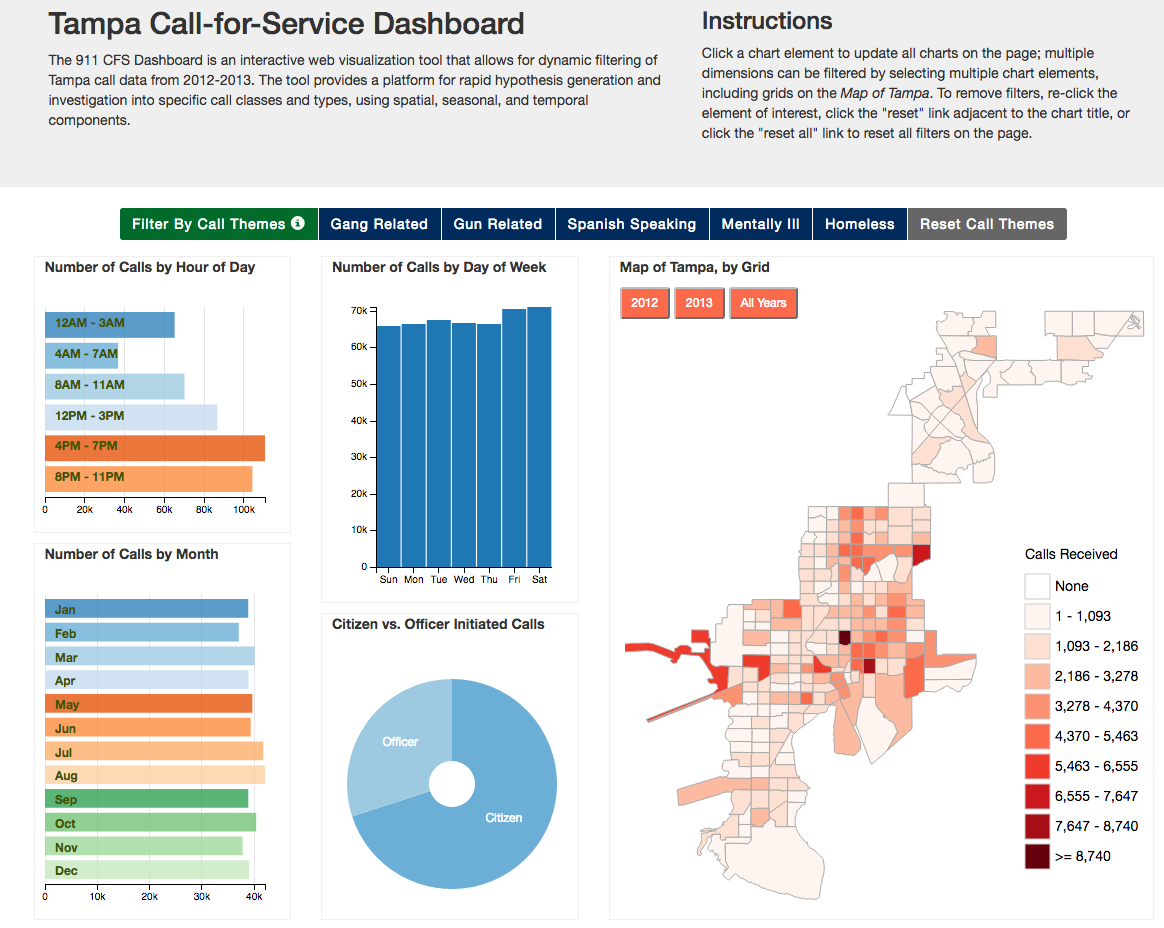This screenshot has width=1164, height=928.
Task: Select All Years for the map
Action: (x=763, y=303)
